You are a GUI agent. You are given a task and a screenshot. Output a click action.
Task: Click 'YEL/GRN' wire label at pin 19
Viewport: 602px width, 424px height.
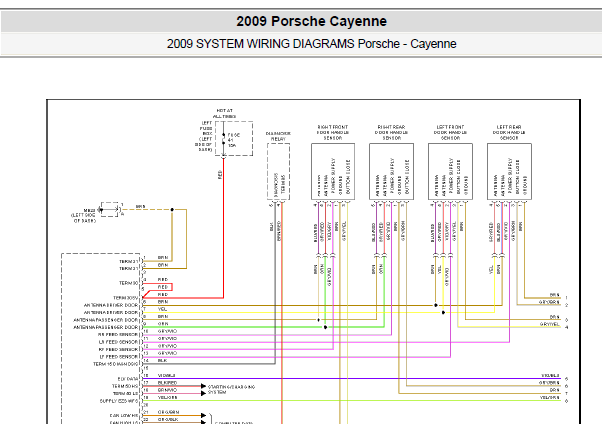(167, 397)
